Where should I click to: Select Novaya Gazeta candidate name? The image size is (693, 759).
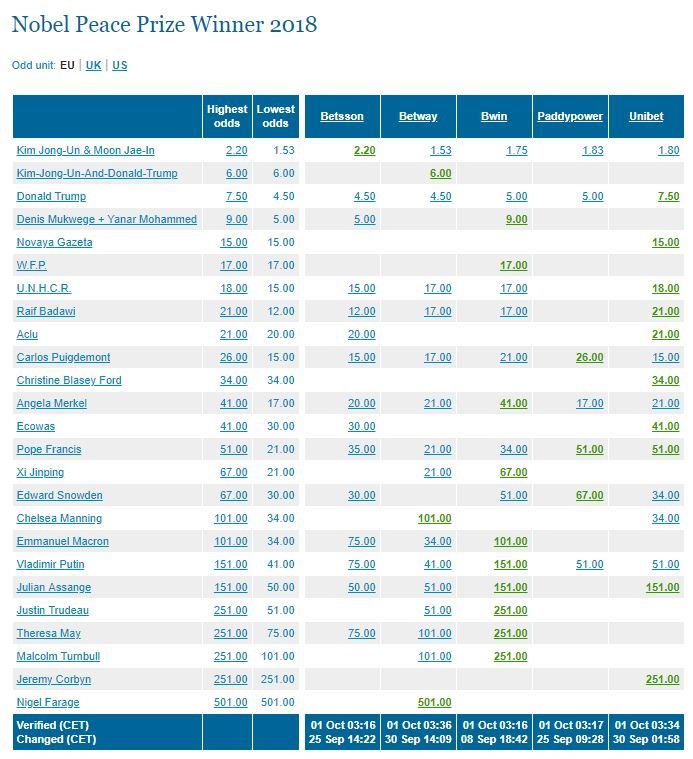(54, 243)
